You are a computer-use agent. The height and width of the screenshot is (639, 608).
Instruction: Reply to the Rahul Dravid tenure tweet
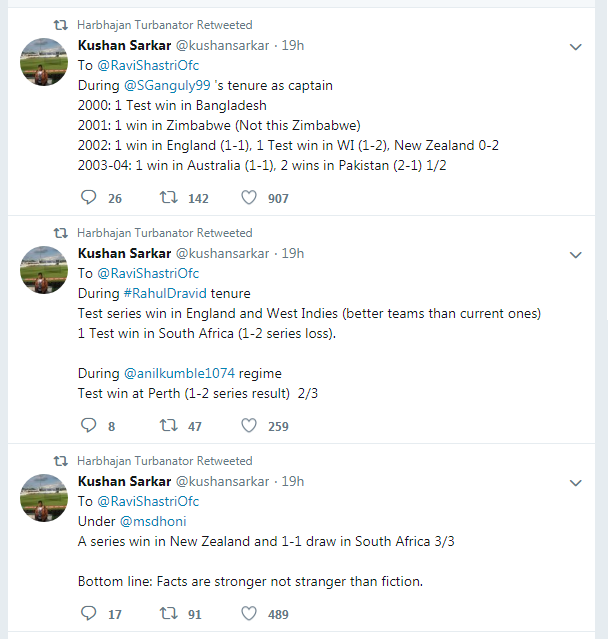click(88, 426)
